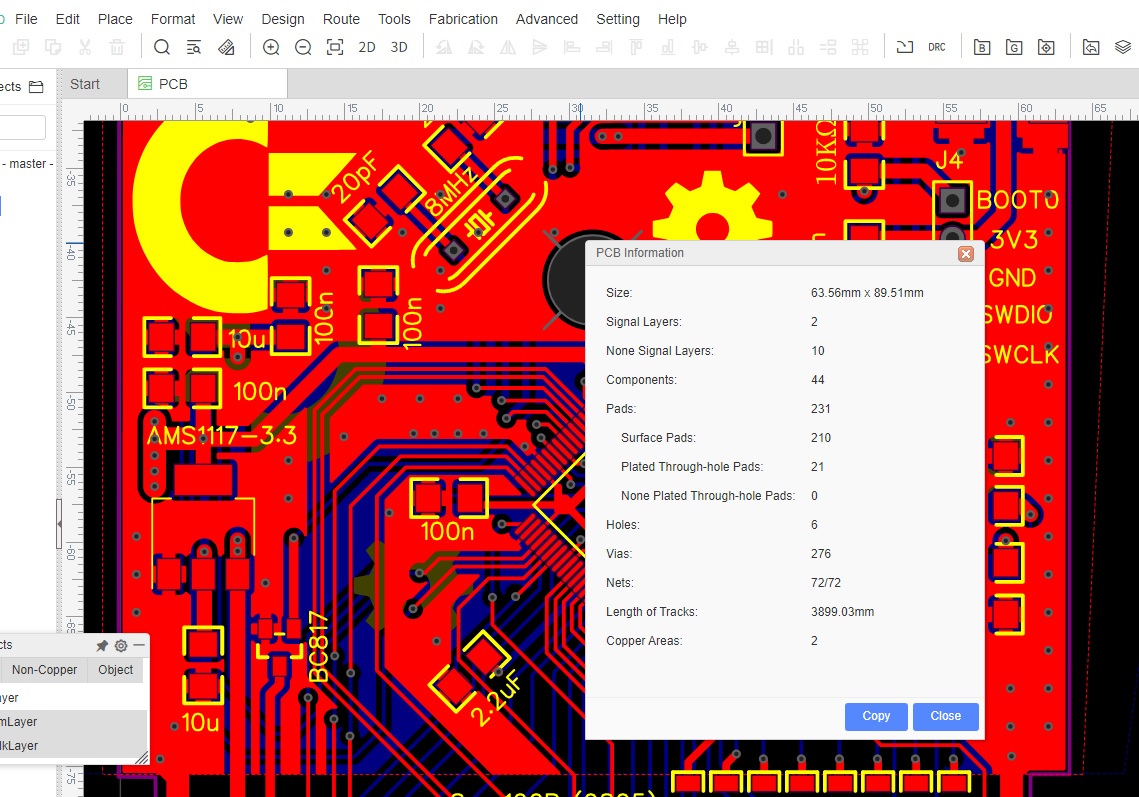The image size is (1139, 797).
Task: Select the Zoom Out tool
Action: coord(302,46)
